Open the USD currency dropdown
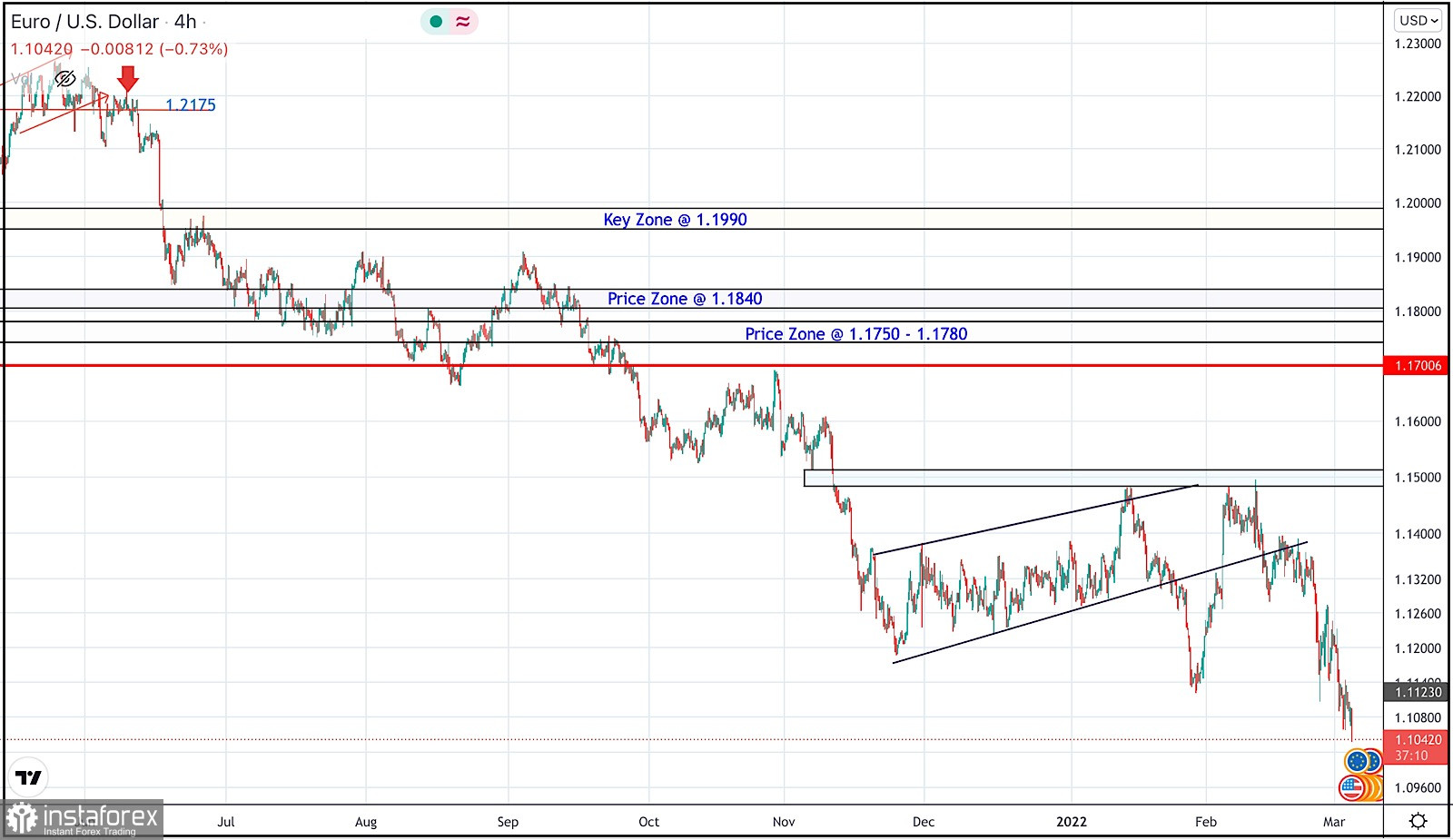This screenshot has height=840, width=1453. click(x=1418, y=20)
